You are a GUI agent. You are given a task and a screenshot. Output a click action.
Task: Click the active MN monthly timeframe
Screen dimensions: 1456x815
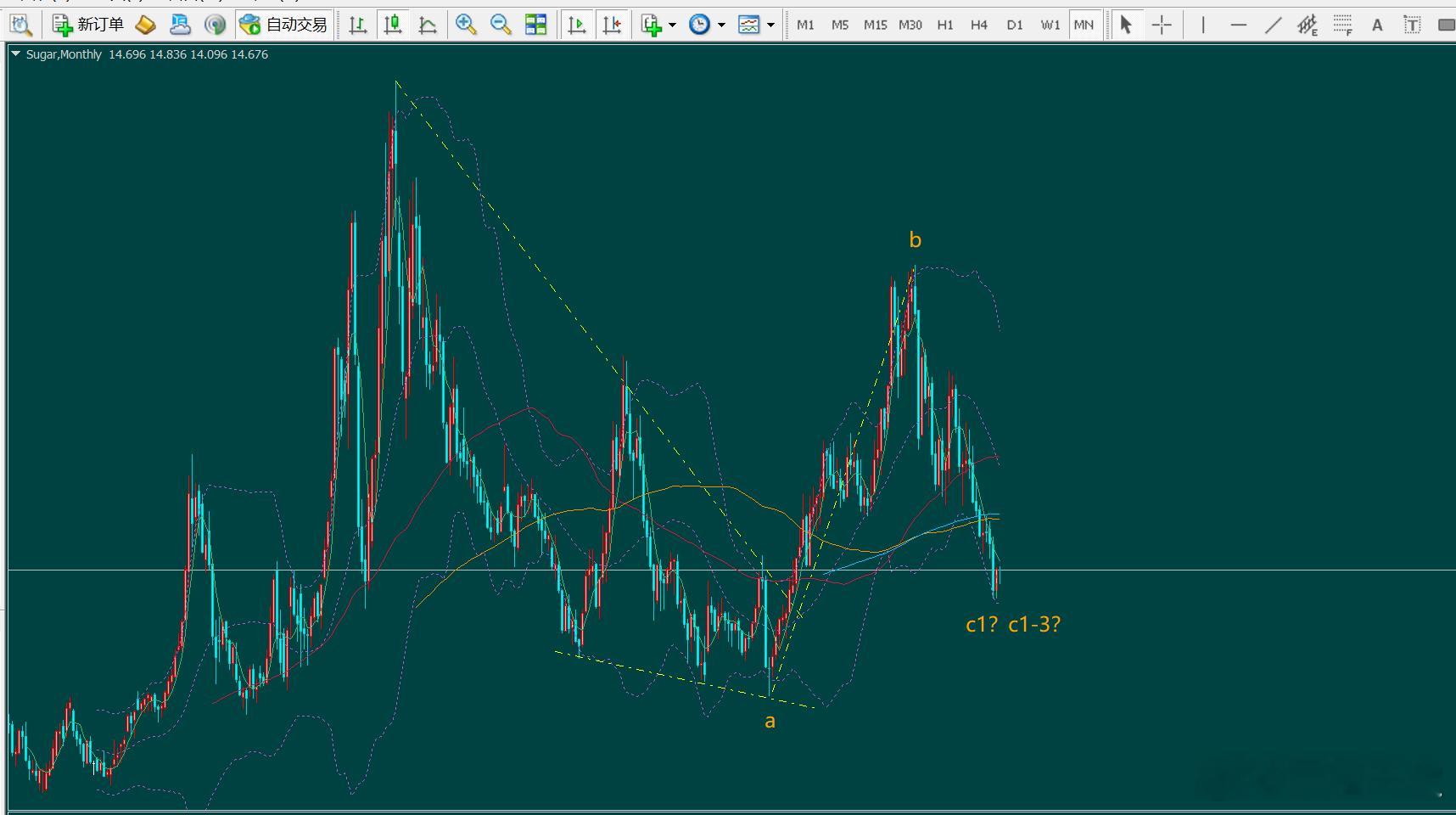1084,25
